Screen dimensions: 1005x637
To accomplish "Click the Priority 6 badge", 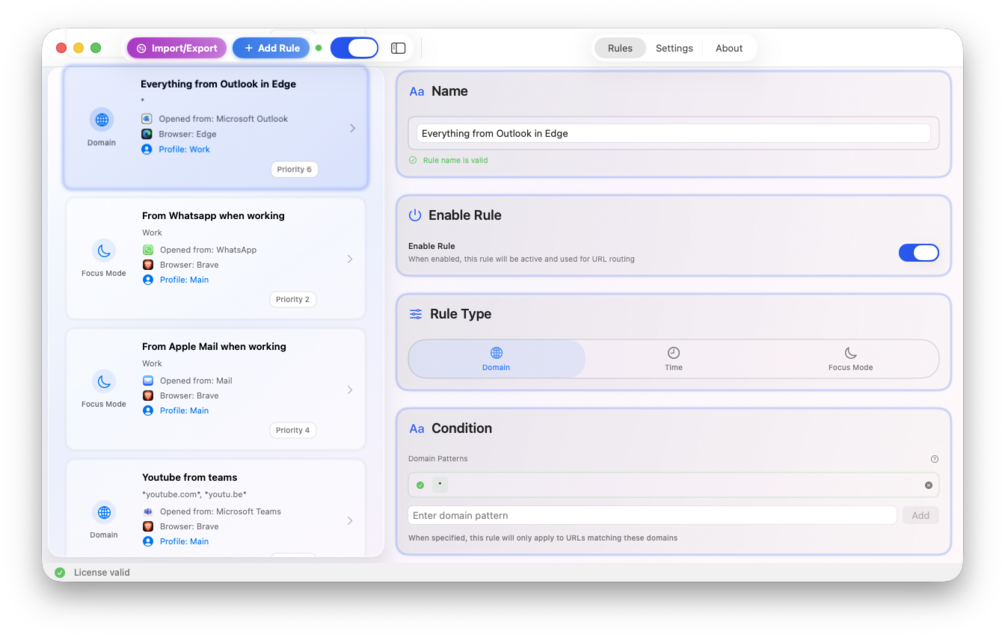I will tap(294, 169).
